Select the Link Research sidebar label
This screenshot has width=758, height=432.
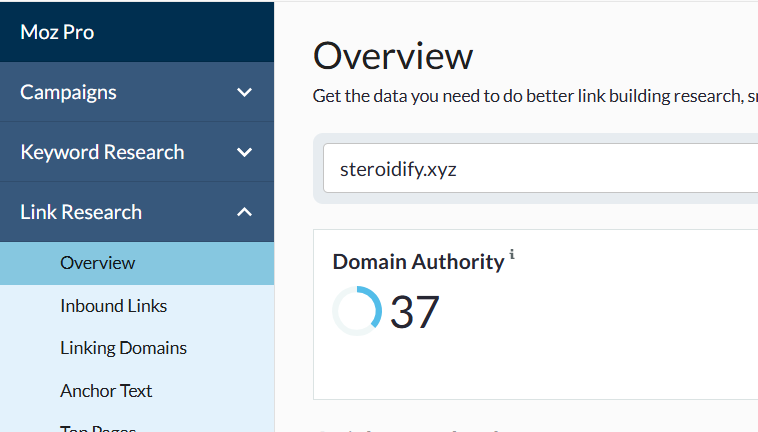[81, 212]
